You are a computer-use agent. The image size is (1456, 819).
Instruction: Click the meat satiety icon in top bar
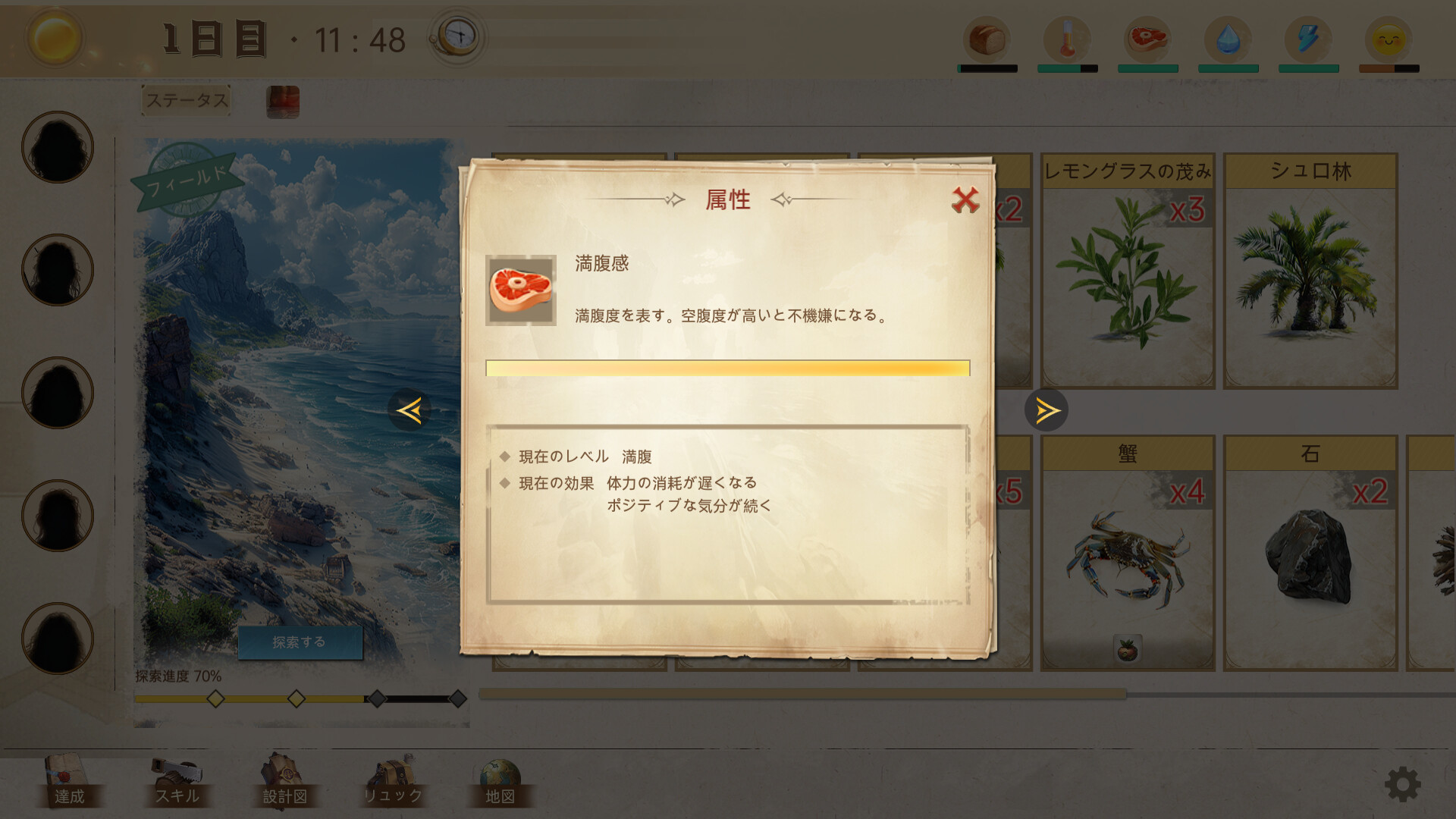click(1147, 39)
